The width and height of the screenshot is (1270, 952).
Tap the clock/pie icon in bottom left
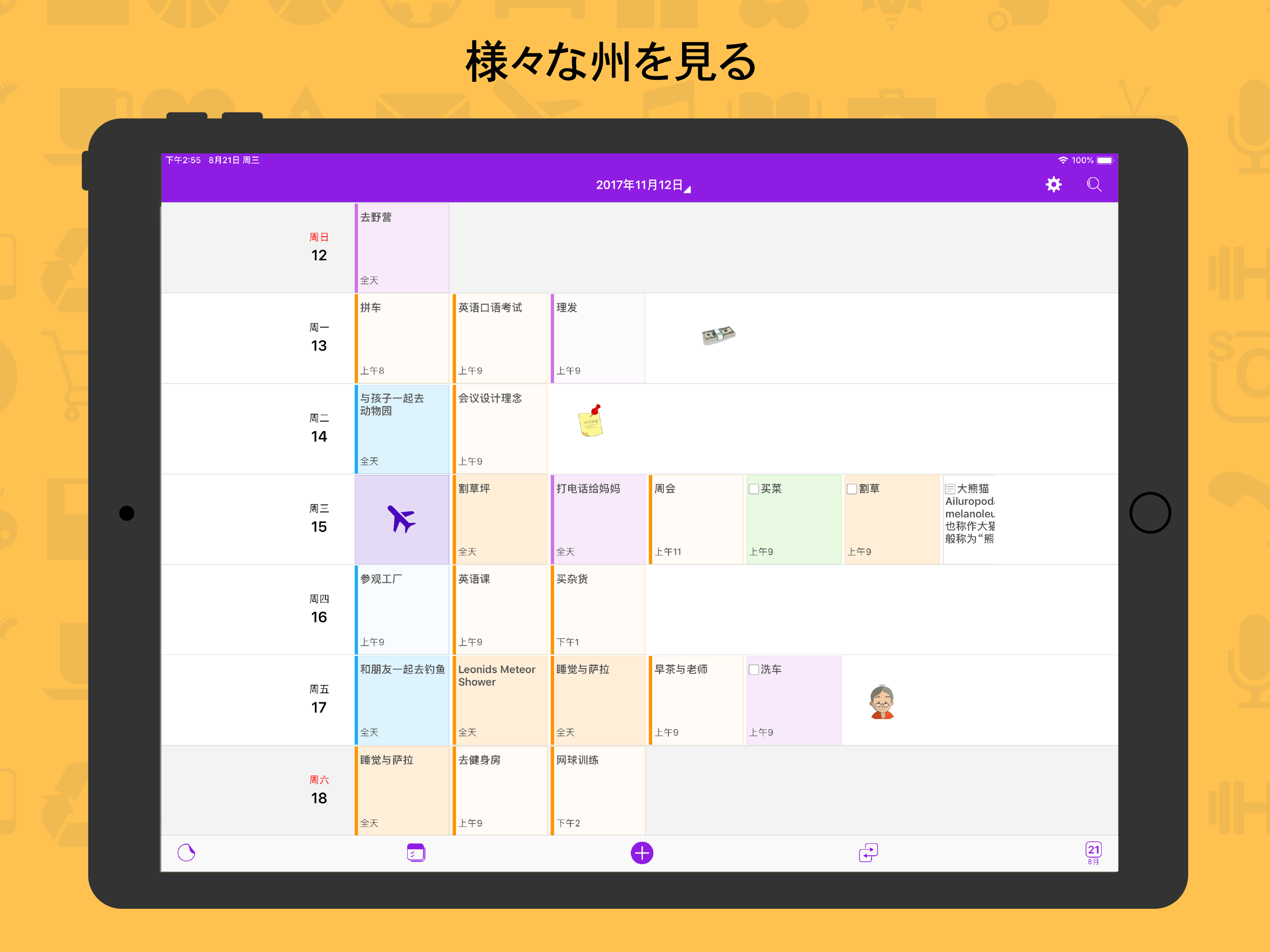coord(186,853)
